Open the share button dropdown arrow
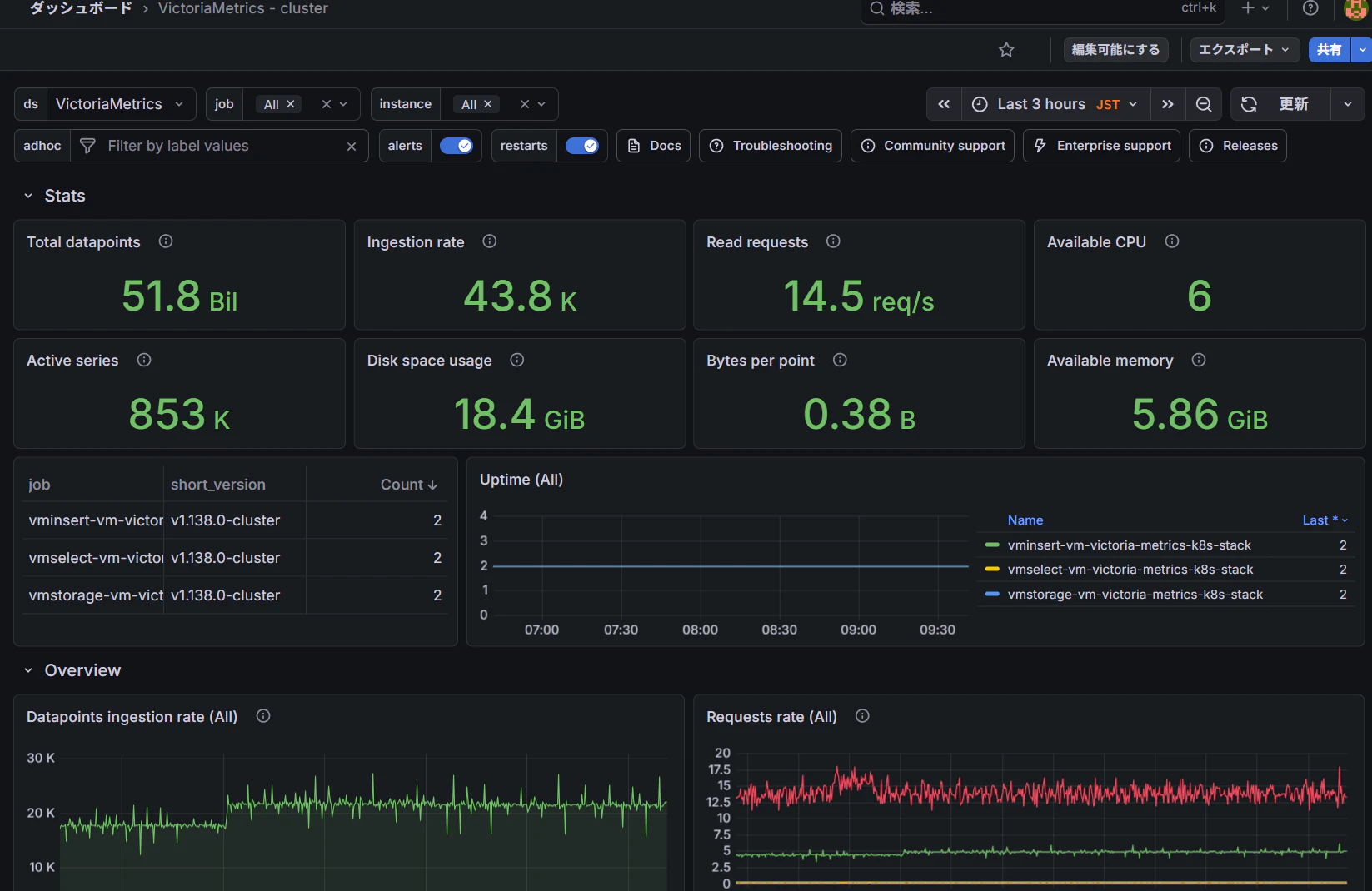Viewport: 1372px width, 891px height. click(x=1362, y=50)
